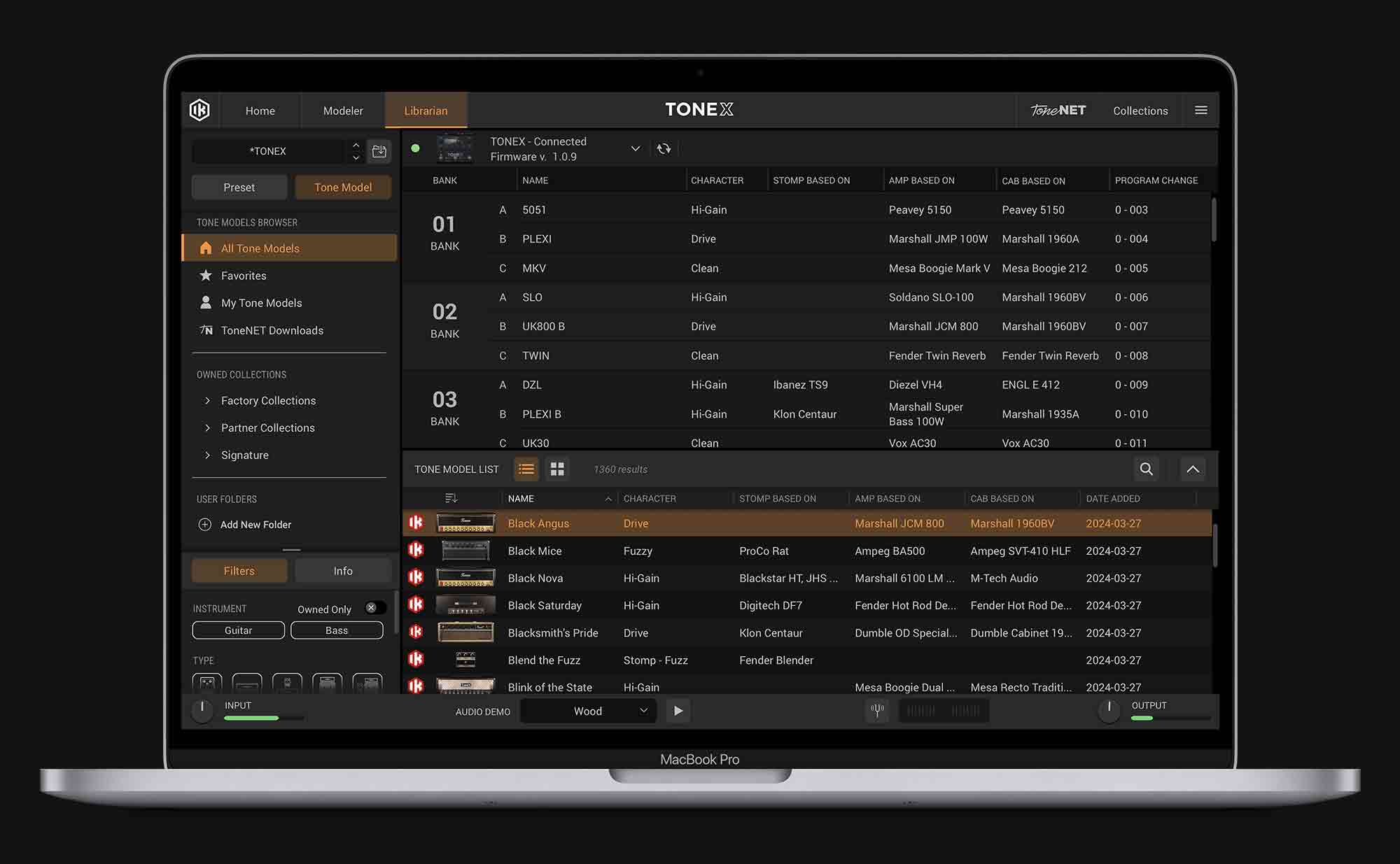This screenshot has width=1400, height=864.
Task: Click IK badge on Black Angus row
Action: coord(416,523)
